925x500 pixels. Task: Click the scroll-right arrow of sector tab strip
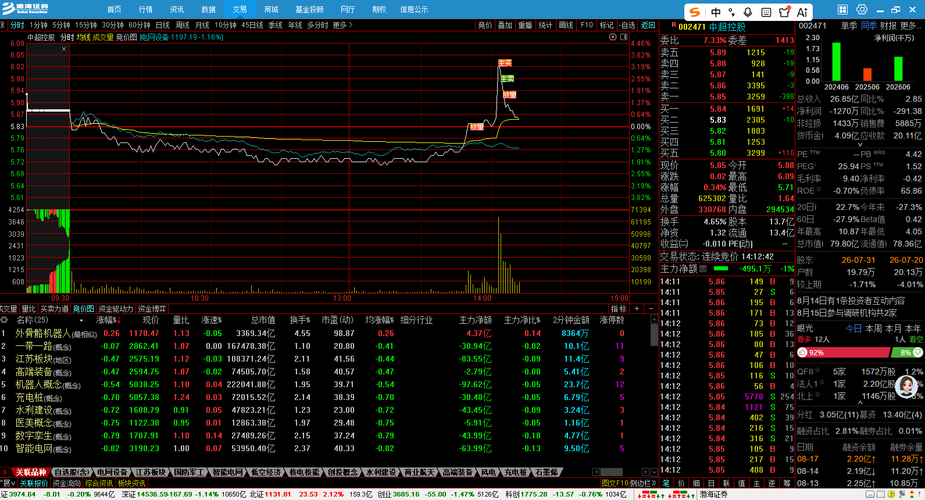[645, 472]
